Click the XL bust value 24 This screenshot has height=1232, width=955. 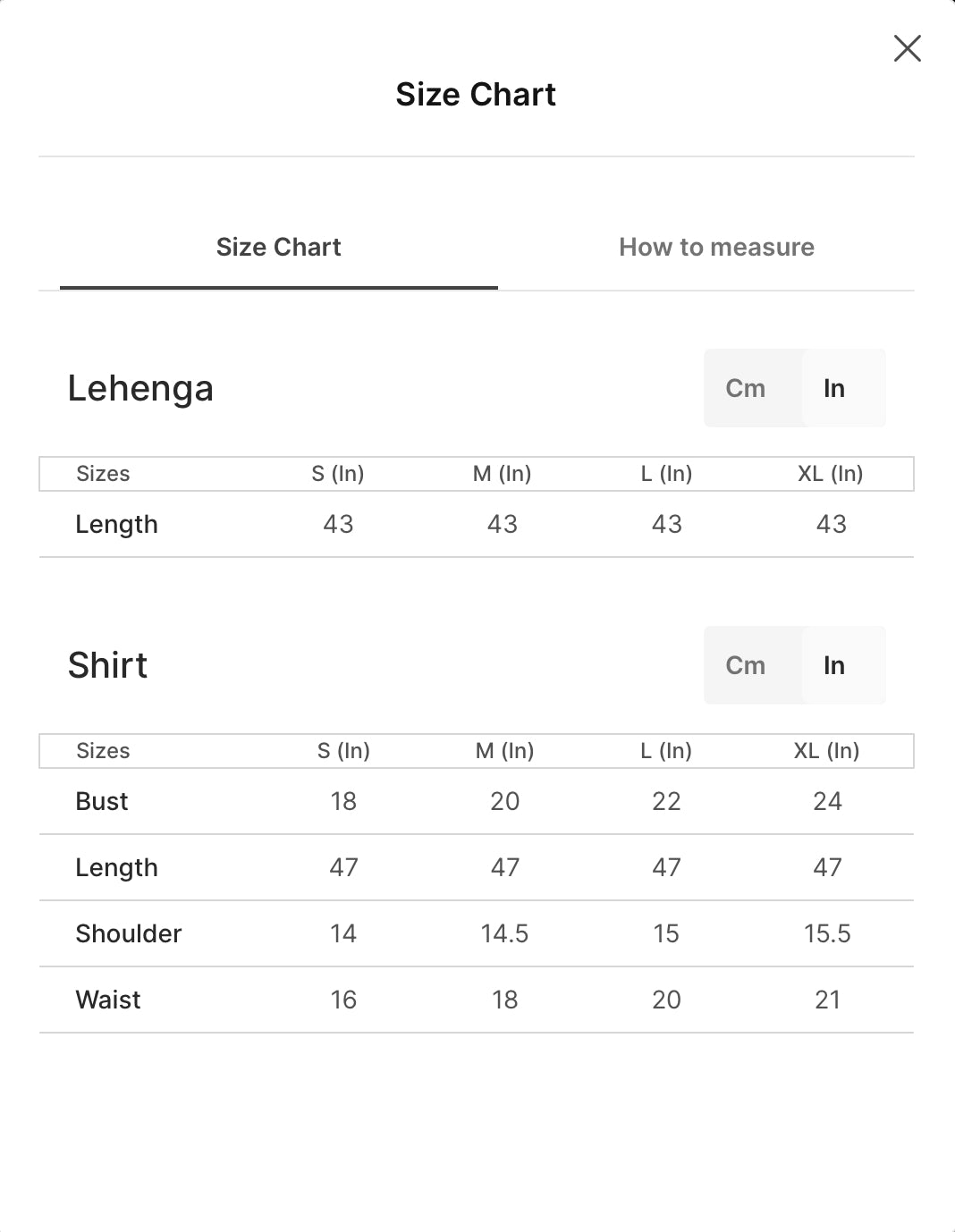[827, 801]
